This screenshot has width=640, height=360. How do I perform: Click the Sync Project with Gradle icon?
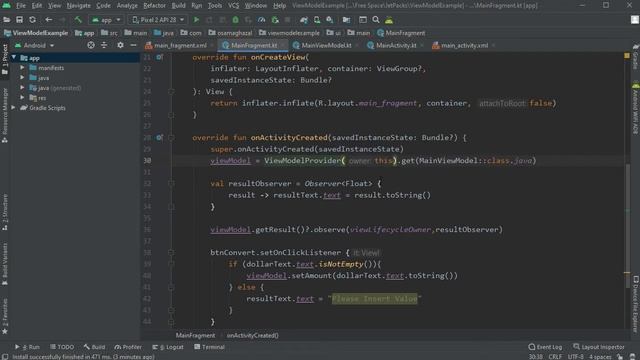[304, 20]
